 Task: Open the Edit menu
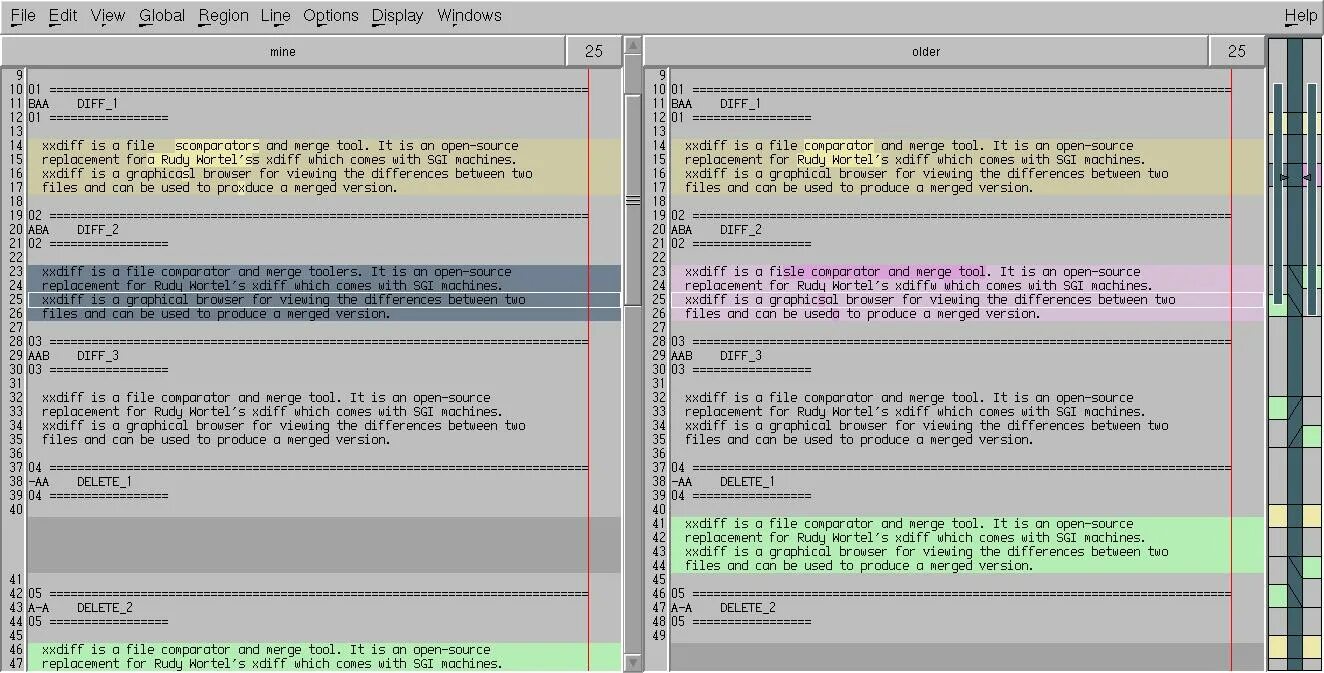coord(63,15)
